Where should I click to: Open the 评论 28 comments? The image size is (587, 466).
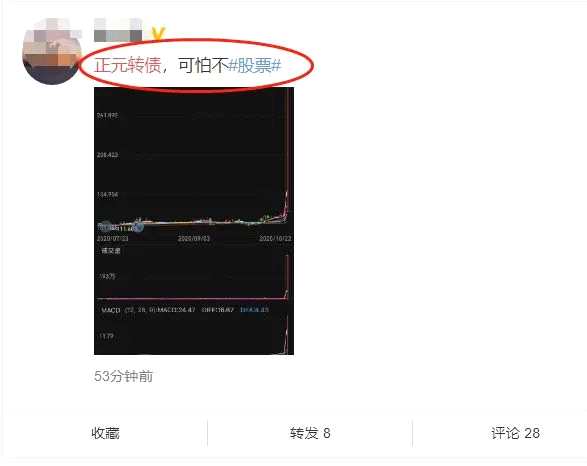[515, 433]
